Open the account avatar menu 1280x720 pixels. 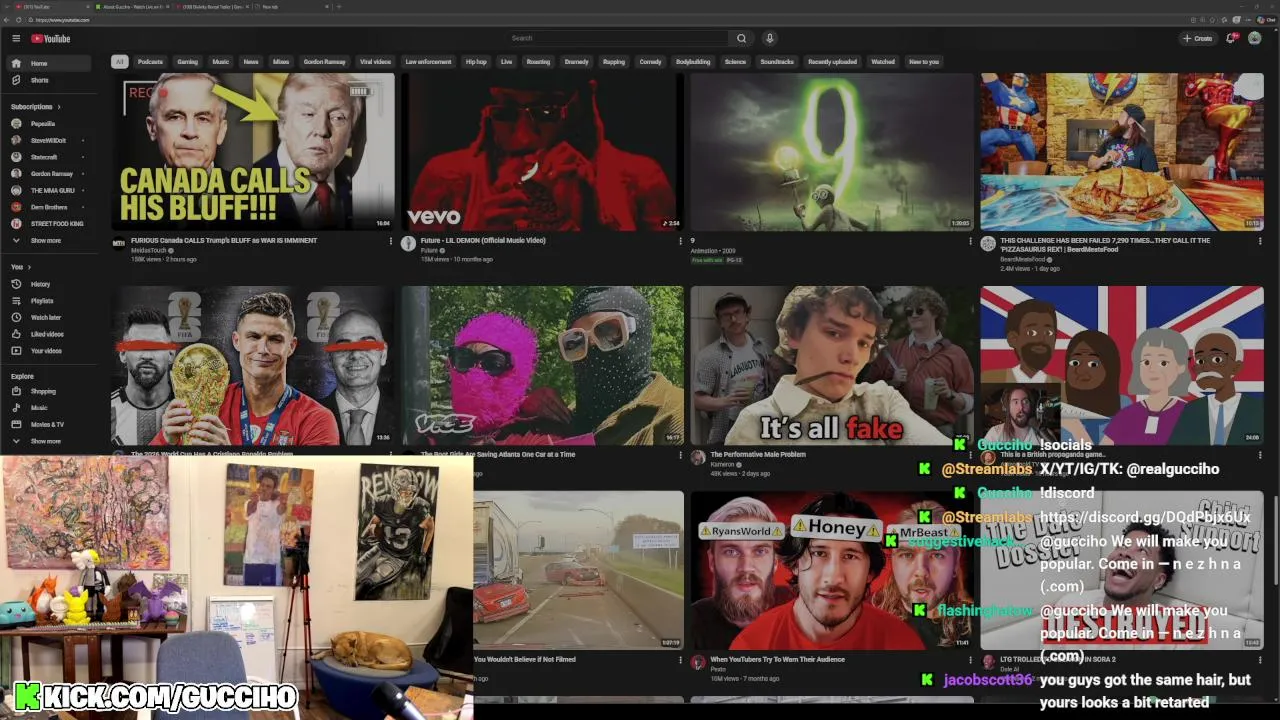1254,38
